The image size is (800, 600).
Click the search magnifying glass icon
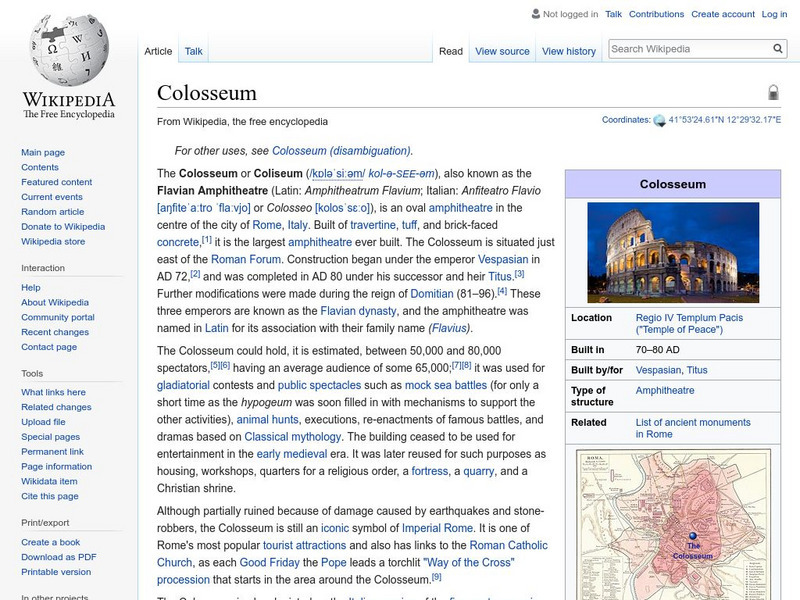pos(777,47)
